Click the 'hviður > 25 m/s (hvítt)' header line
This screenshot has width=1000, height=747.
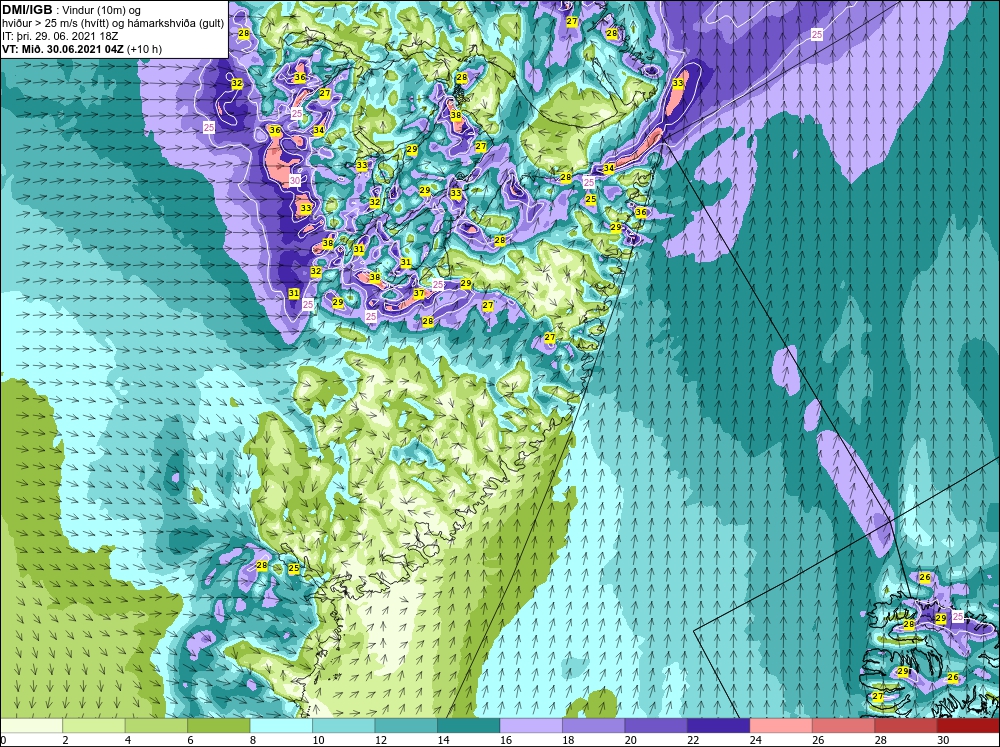point(53,24)
